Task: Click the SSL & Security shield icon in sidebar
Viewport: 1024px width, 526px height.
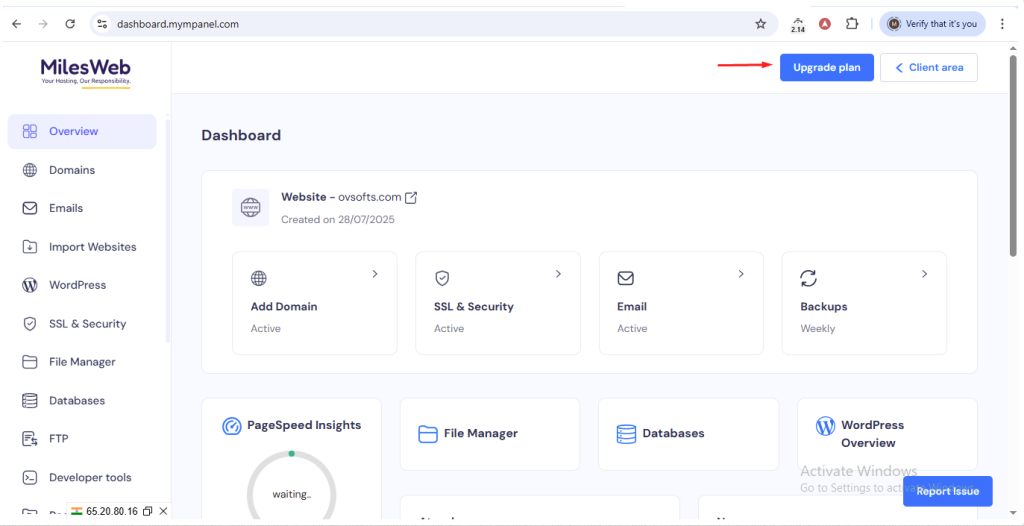Action: point(29,324)
